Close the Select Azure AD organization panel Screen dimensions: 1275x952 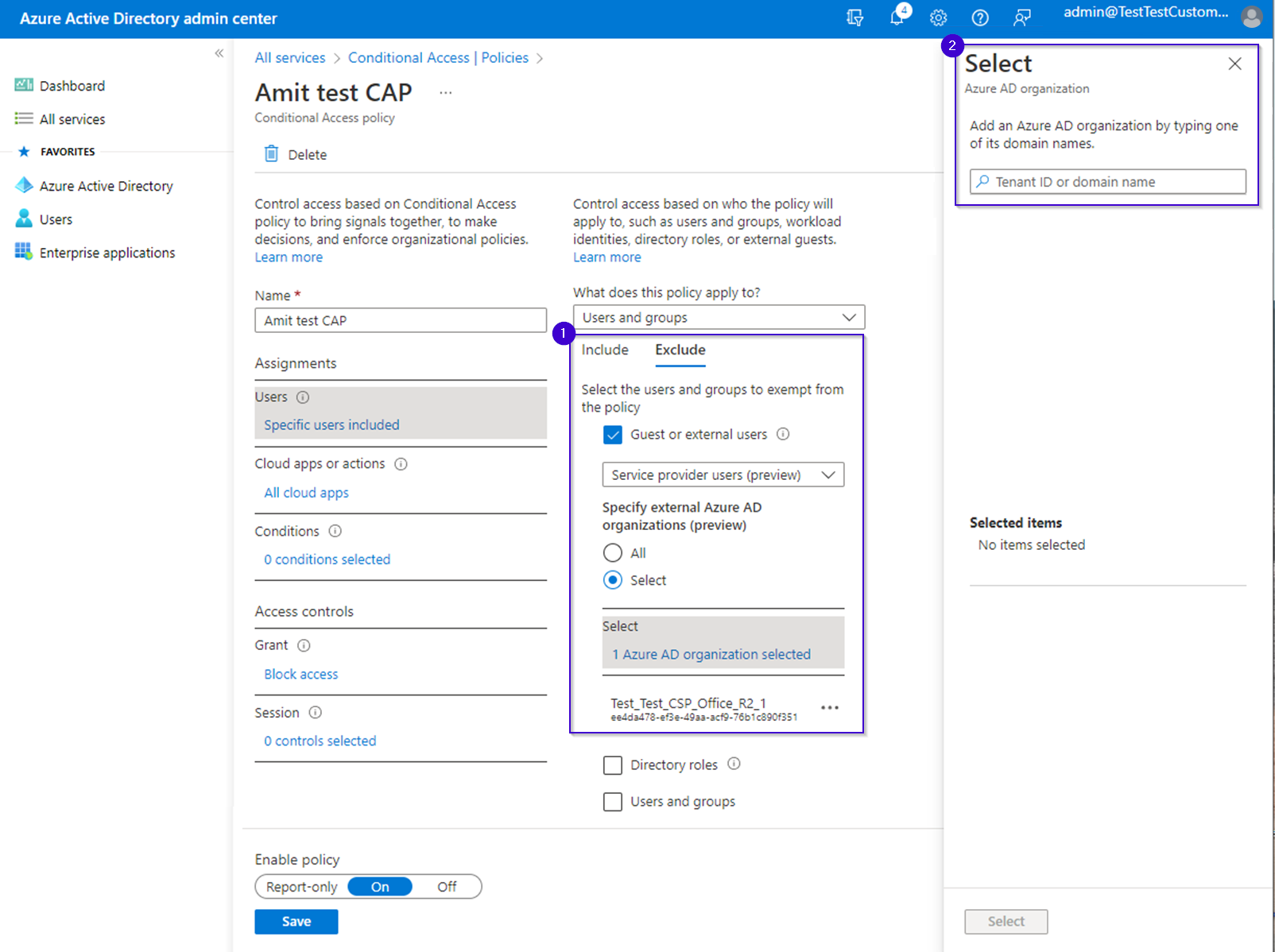(x=1234, y=64)
